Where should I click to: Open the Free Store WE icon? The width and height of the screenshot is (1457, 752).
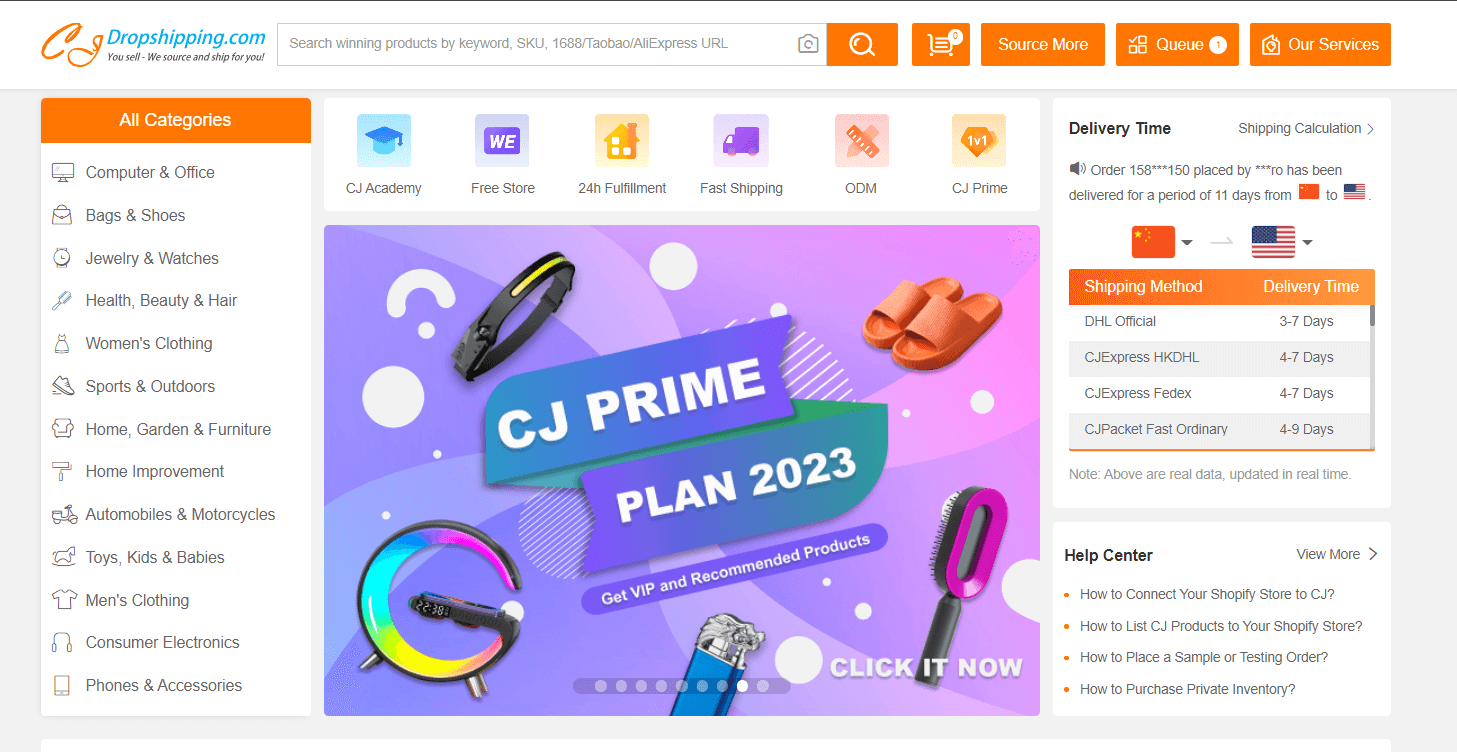[x=502, y=141]
